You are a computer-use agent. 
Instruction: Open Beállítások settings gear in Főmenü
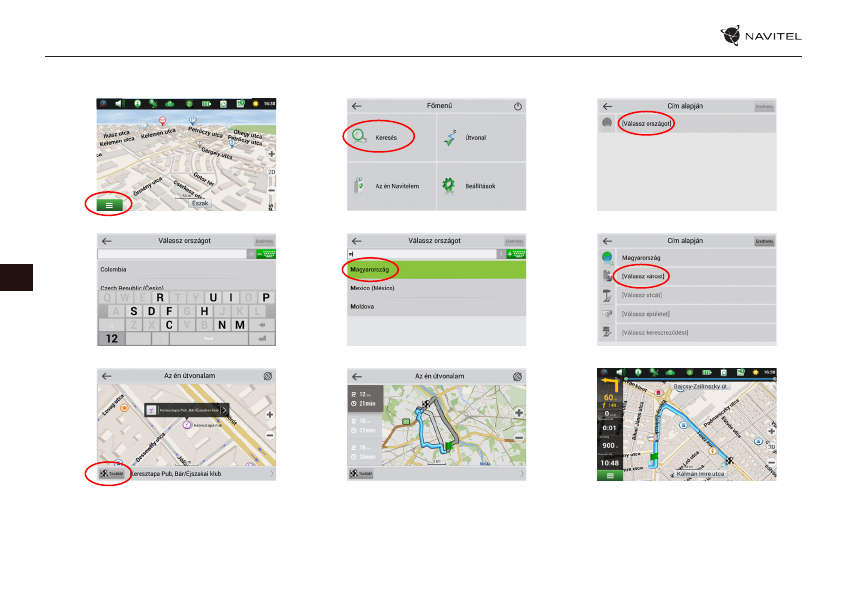click(450, 185)
